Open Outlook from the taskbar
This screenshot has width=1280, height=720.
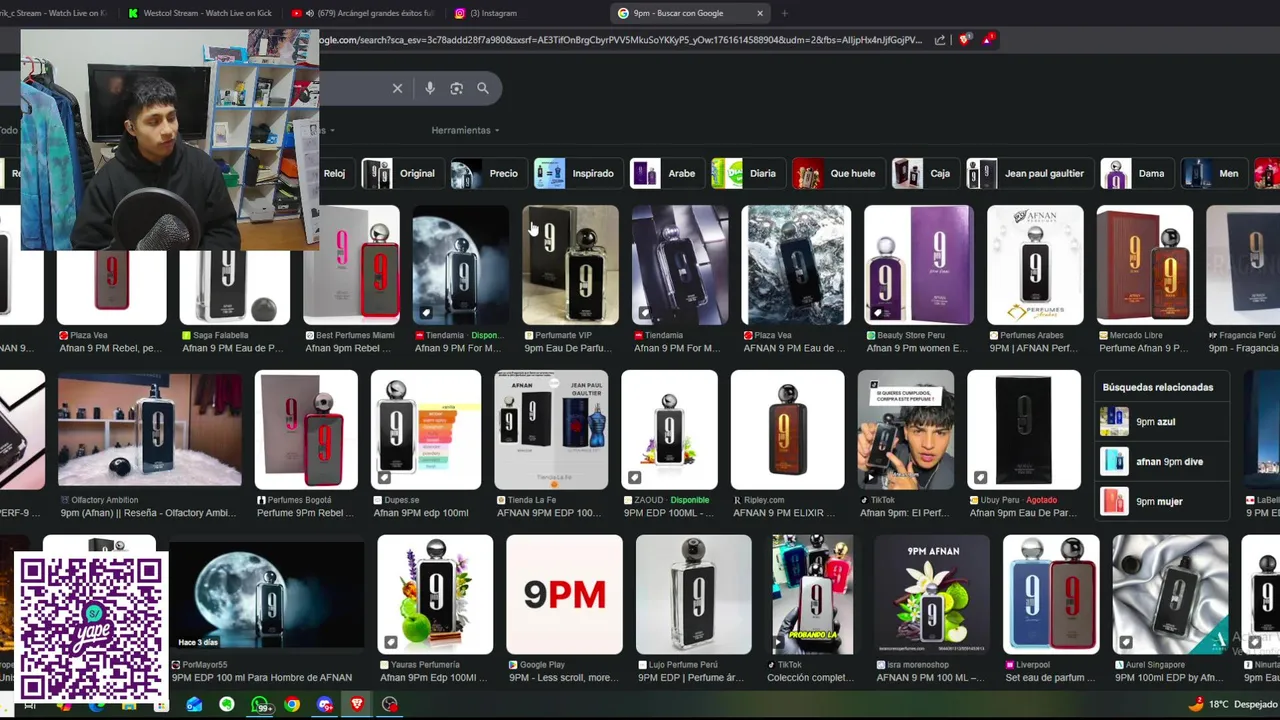[194, 705]
